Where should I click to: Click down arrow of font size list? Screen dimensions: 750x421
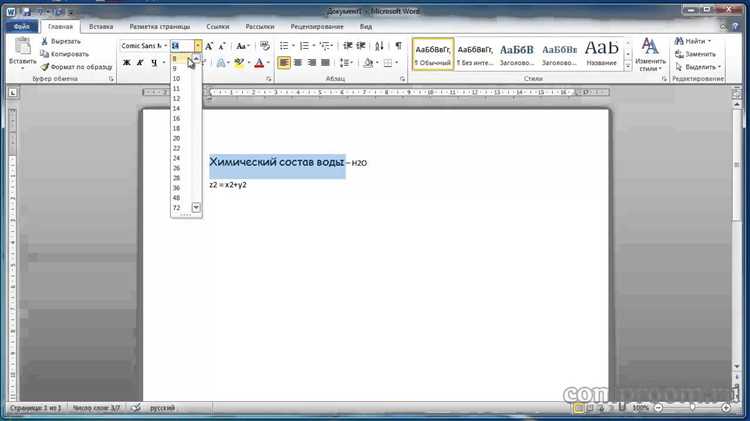point(196,207)
